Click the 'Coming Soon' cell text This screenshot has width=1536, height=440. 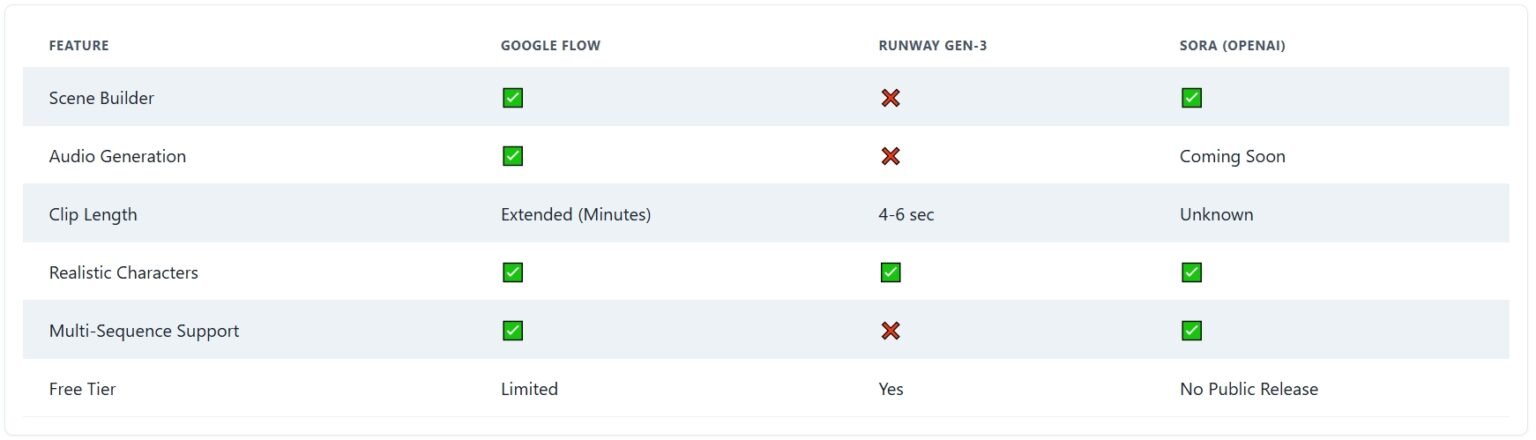pos(1232,157)
